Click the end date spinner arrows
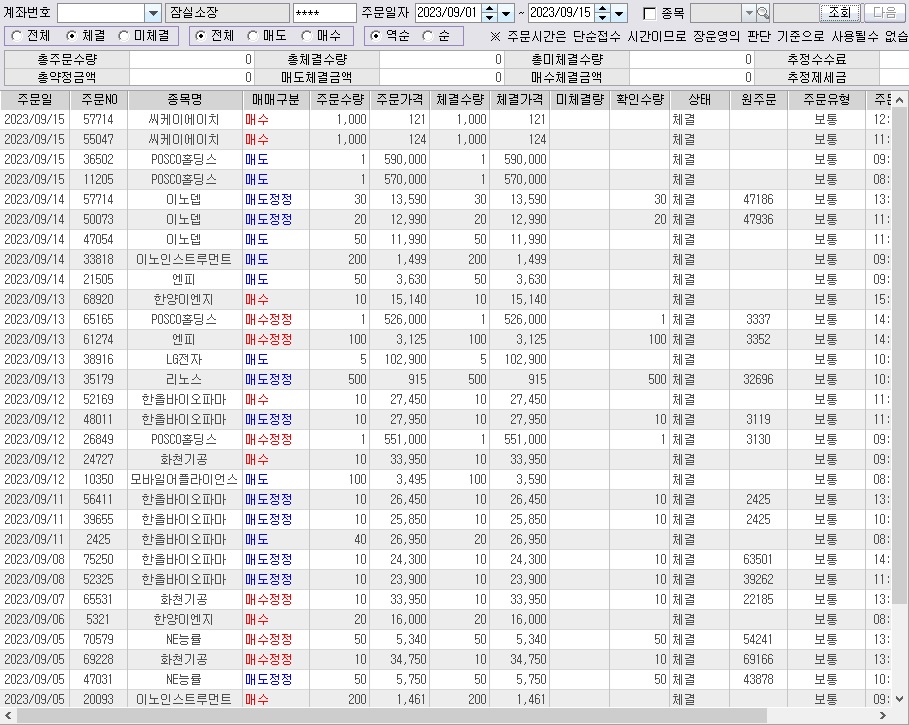This screenshot has width=909, height=725. [602, 13]
